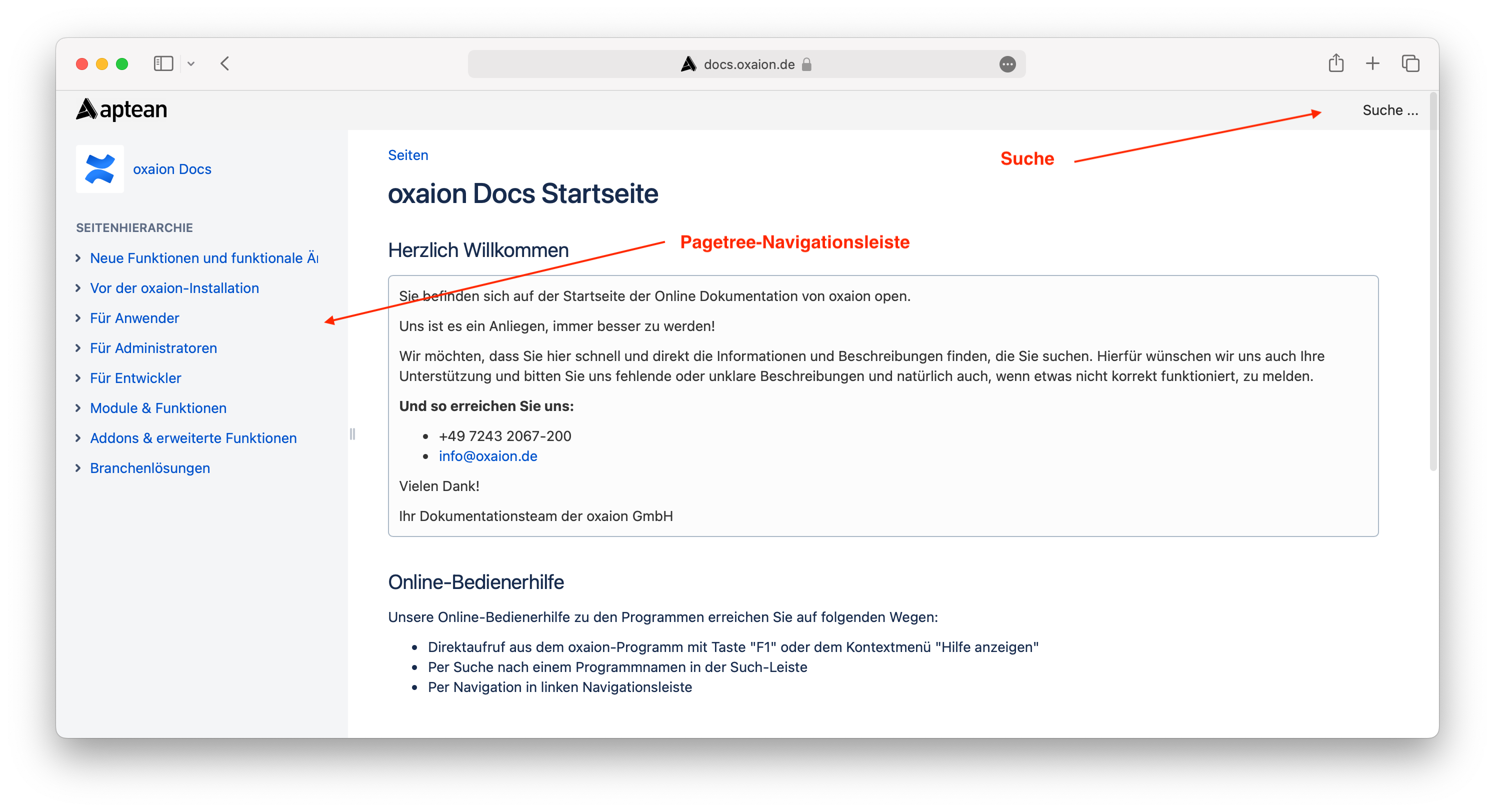Go back with the browser back arrow
1495x812 pixels.
point(225,63)
